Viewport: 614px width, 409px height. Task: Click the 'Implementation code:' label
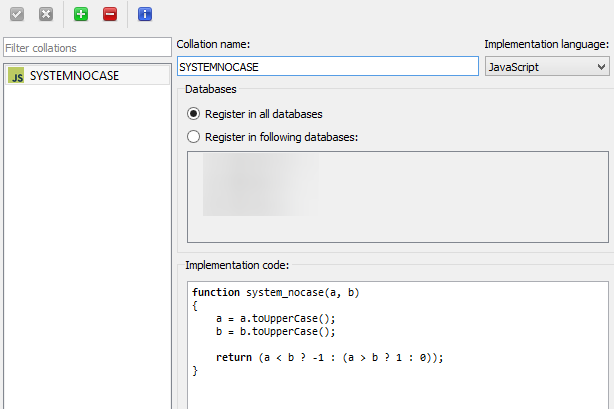(x=236, y=265)
